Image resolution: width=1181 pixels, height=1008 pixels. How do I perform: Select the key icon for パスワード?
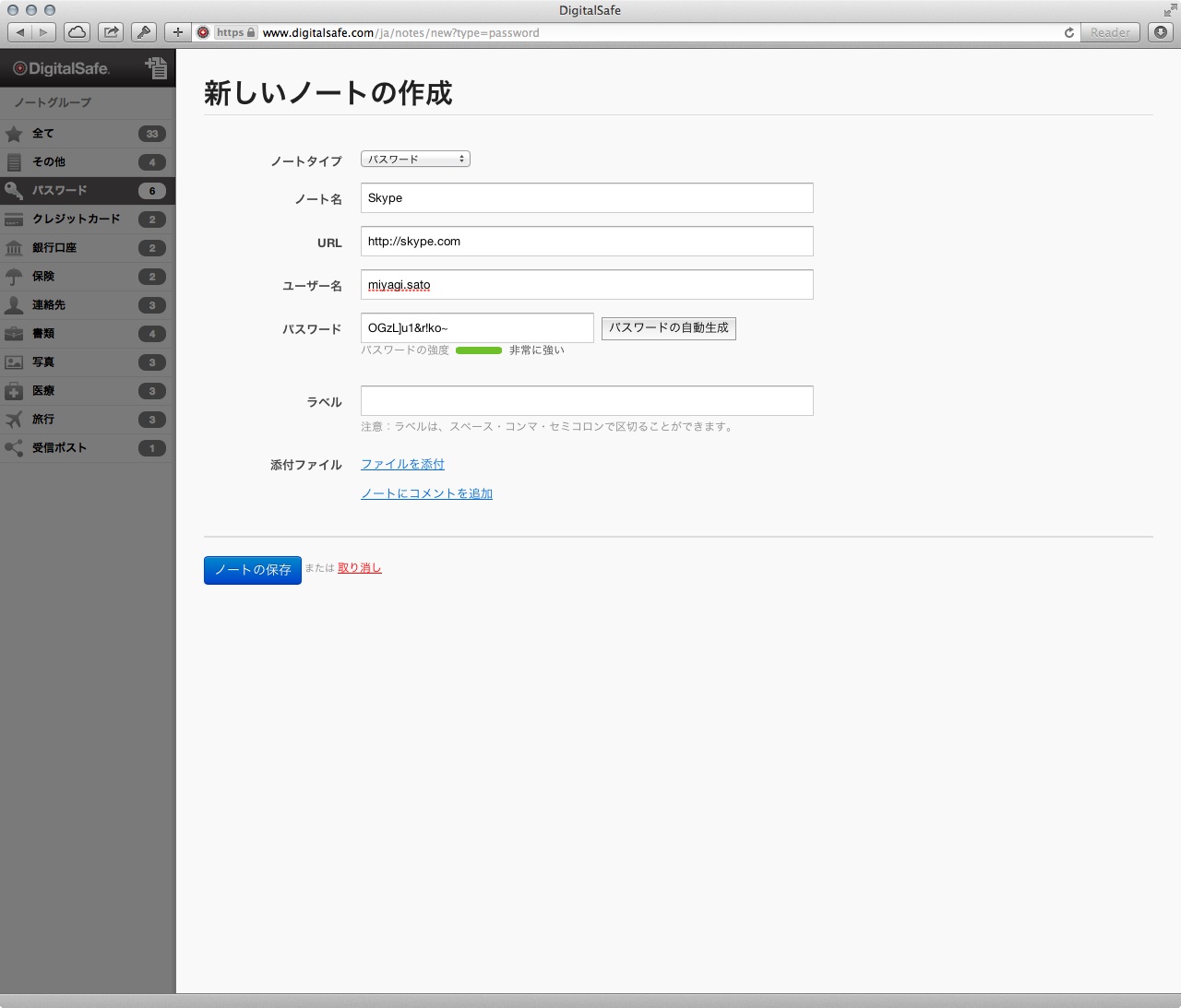point(14,191)
